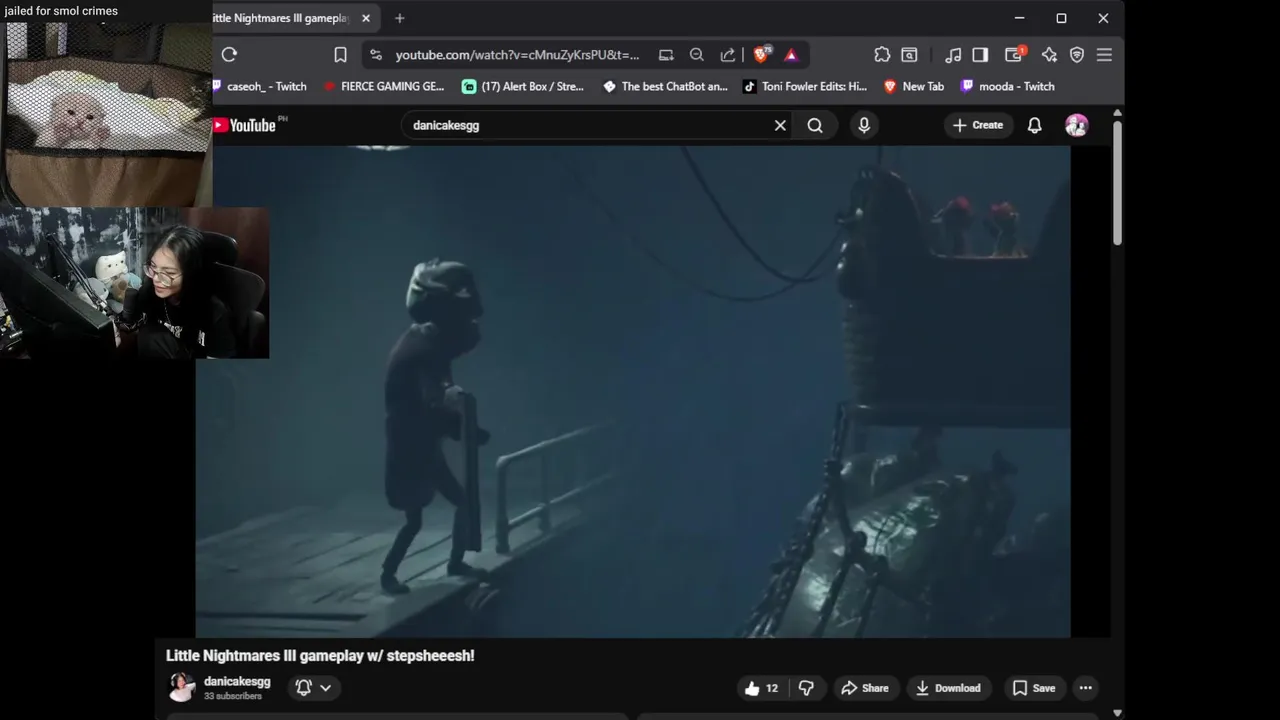Screen dimensions: 1280x720
Task: Open mooda - Twitch bookmark
Action: pos(1008,87)
